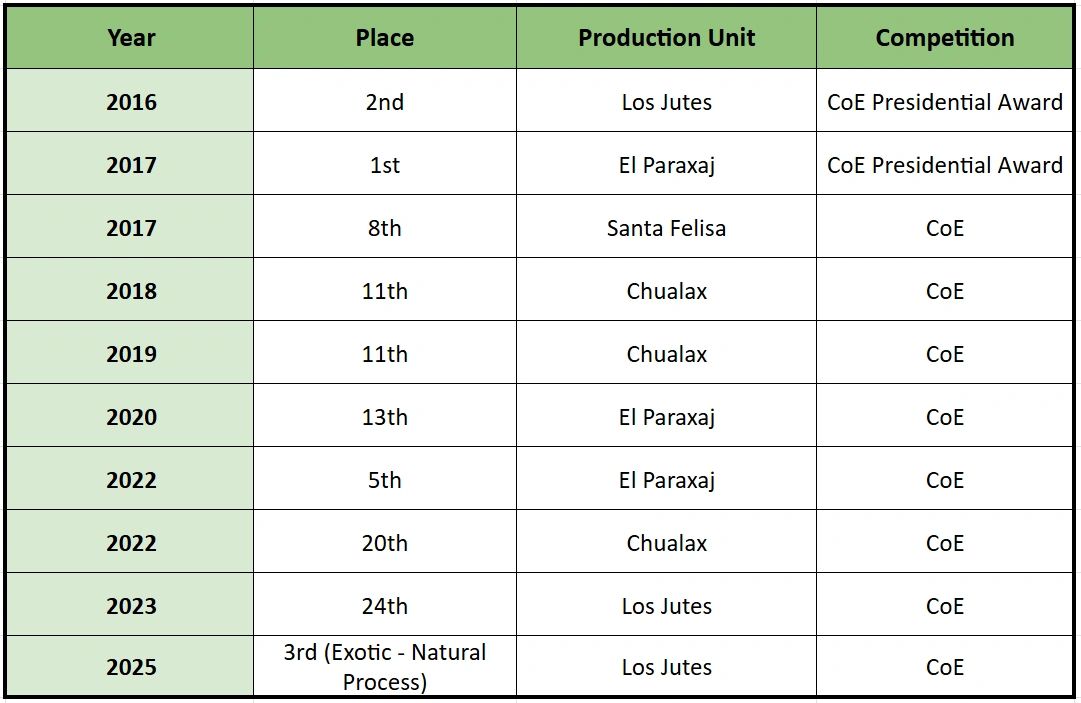This screenshot has height=703, width=1081.
Task: Click the Place column header
Action: pyautogui.click(x=384, y=38)
